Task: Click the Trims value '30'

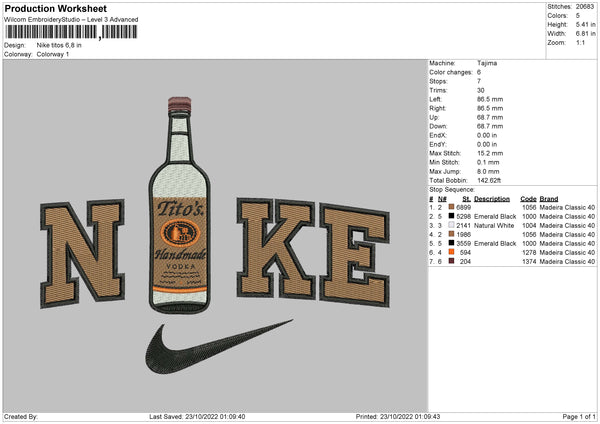Action: coord(481,90)
